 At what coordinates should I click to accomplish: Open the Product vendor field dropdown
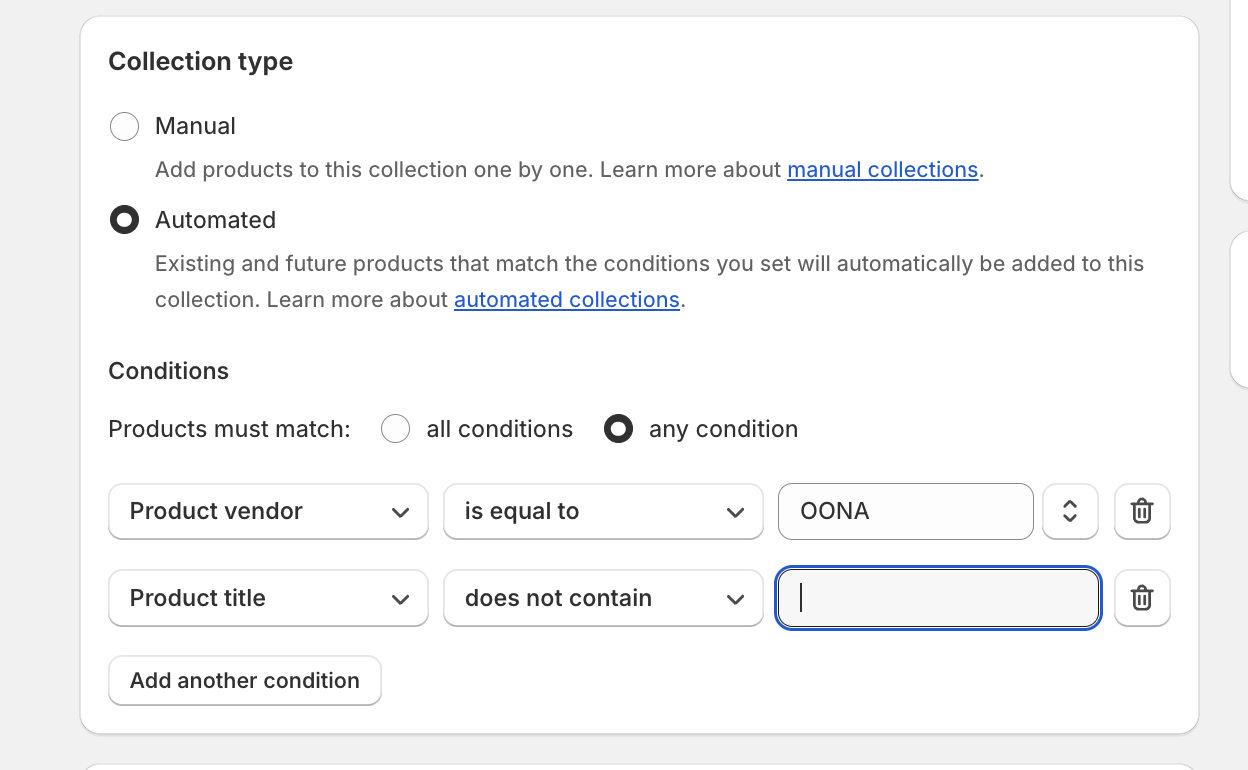[x=268, y=511]
